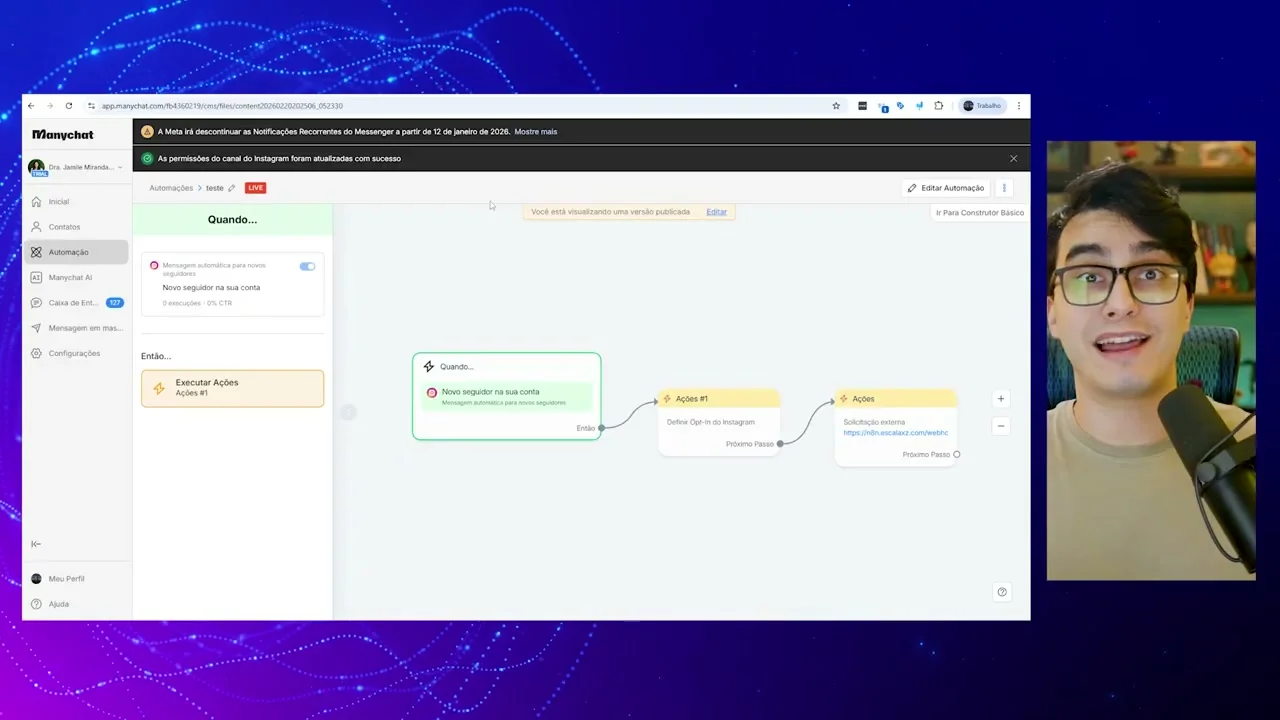Click the 127 unread inbox badge
This screenshot has width=1280, height=720.
pos(115,303)
